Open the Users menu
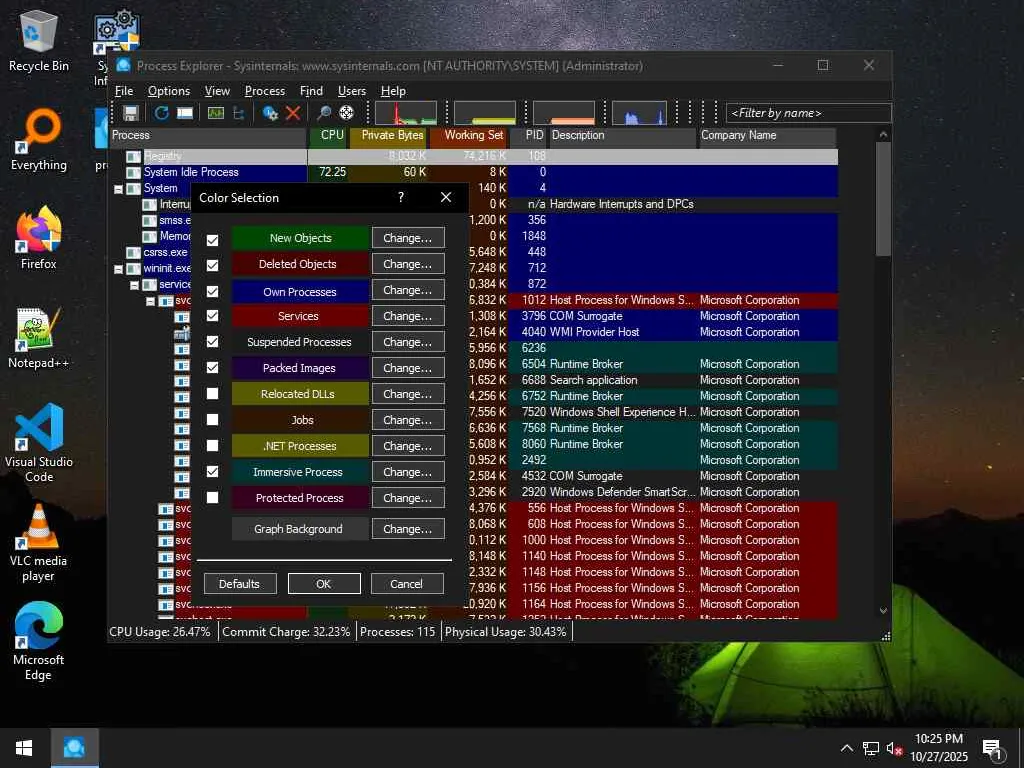Screen dimensions: 1024x768 pos(351,91)
